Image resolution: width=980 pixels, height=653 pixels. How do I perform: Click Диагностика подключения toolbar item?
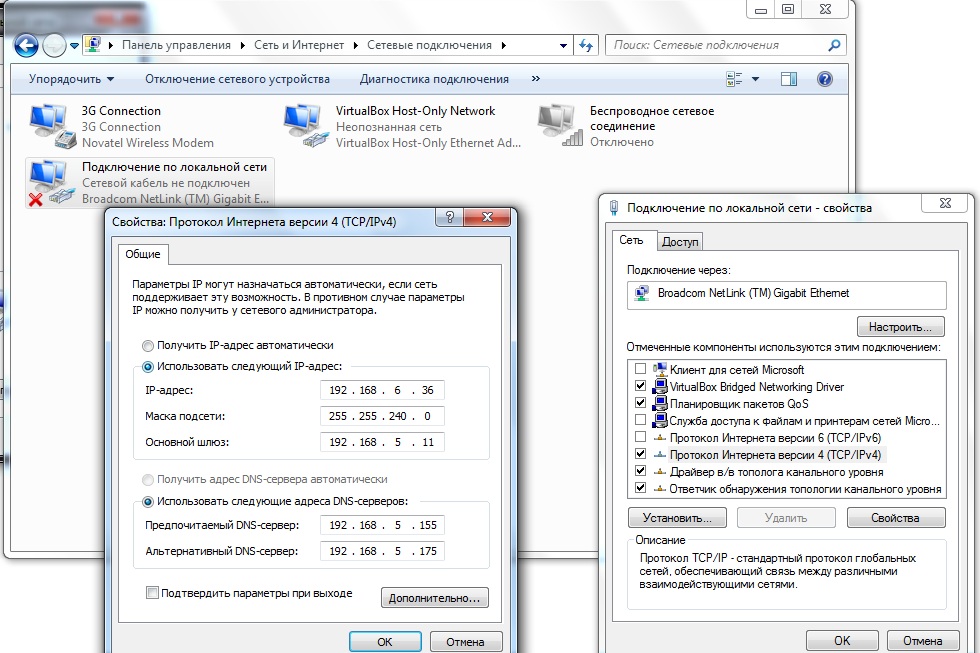coord(434,79)
